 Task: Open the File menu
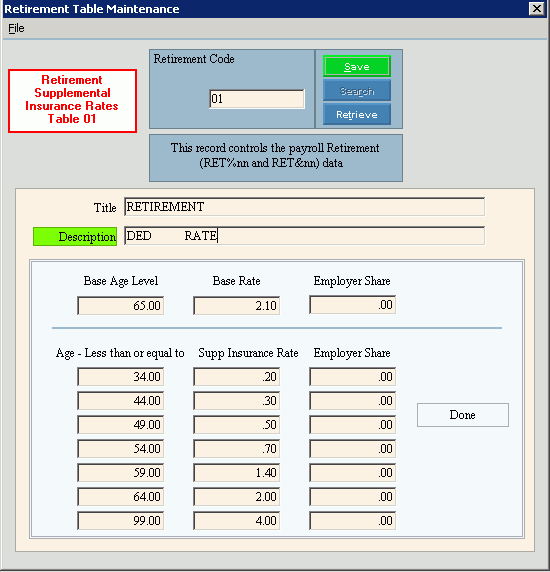point(16,28)
